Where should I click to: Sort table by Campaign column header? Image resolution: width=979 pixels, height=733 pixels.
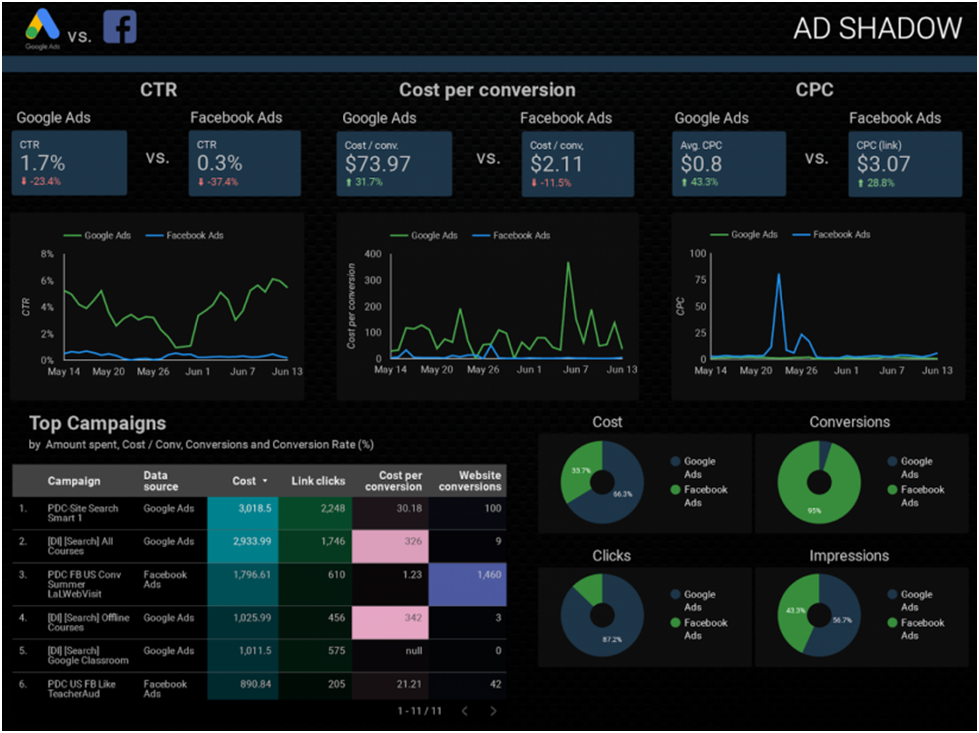coord(74,481)
